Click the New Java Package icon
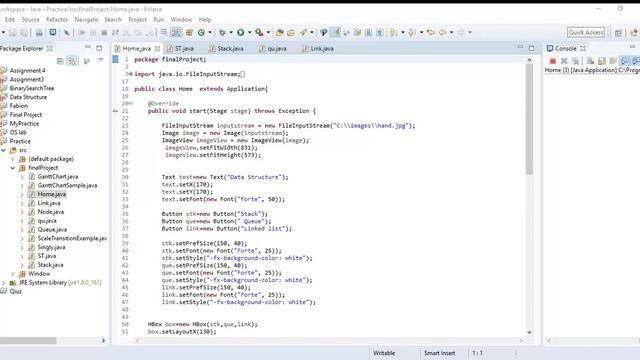This screenshot has width=640, height=360. (189, 32)
